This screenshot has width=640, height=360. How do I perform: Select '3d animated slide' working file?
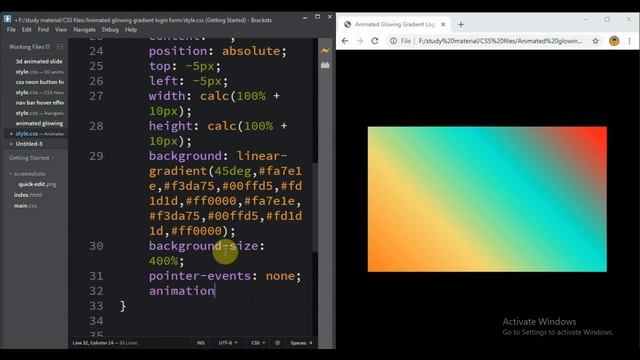click(x=39, y=61)
